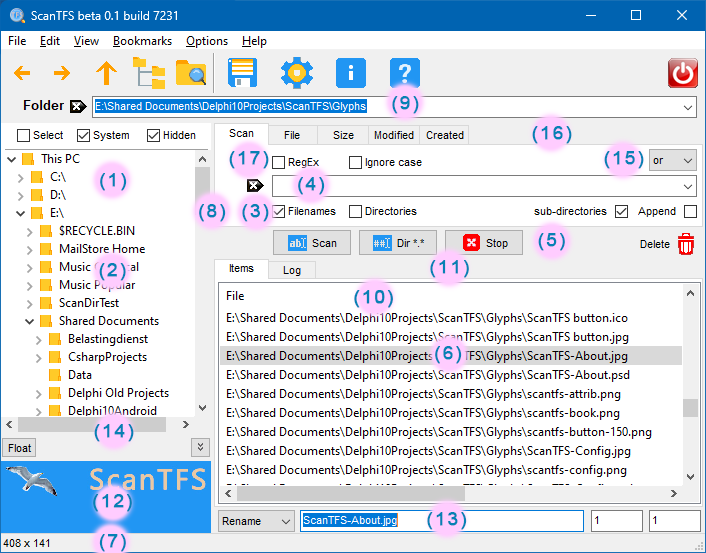Click the orange back arrow icon
Screen dimensions: 706x553
22,73
